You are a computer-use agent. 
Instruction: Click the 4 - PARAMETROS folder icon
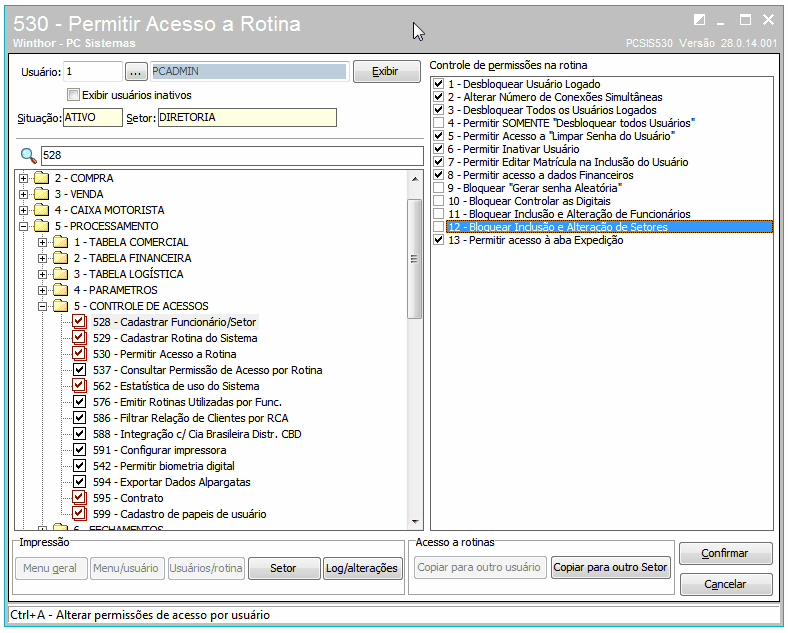coord(61,290)
